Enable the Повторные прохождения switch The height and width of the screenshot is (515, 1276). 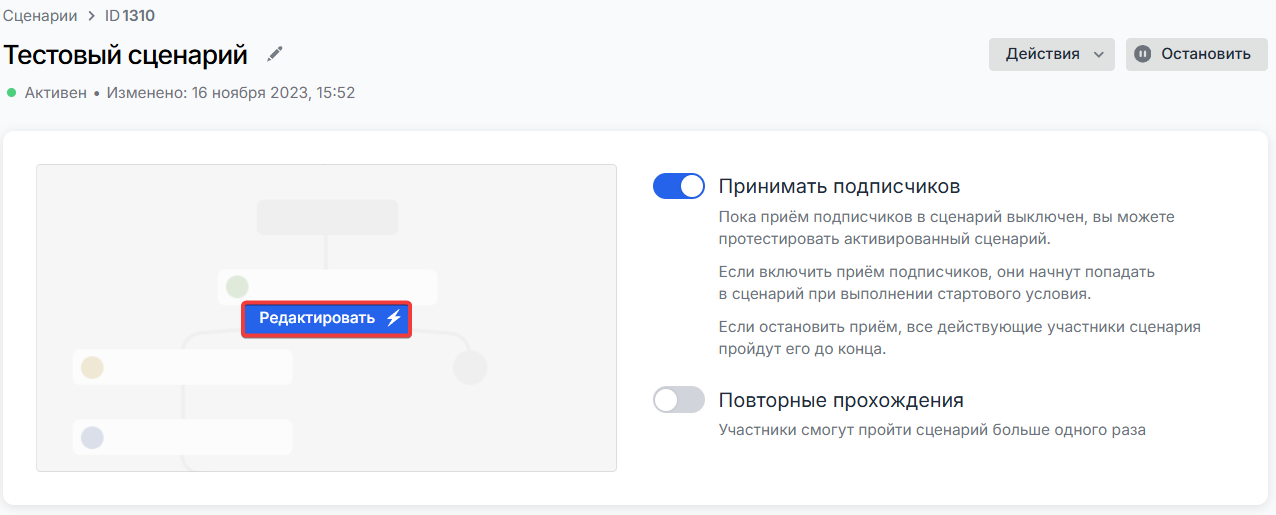[679, 400]
